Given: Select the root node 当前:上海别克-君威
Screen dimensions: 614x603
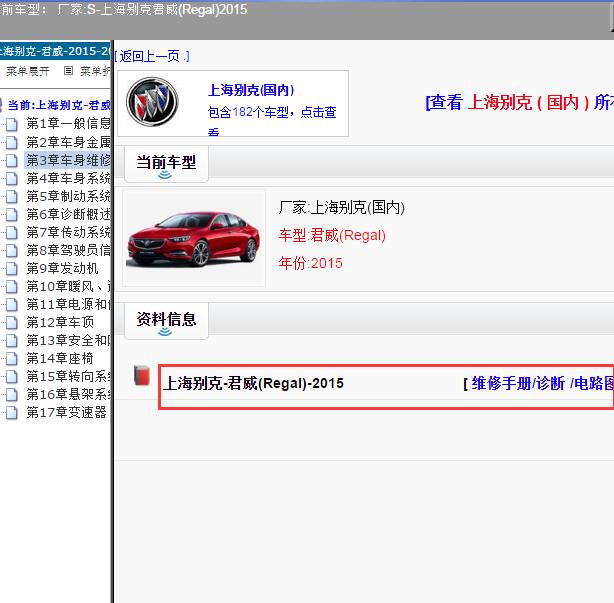Looking at the screenshot, I should [59, 105].
